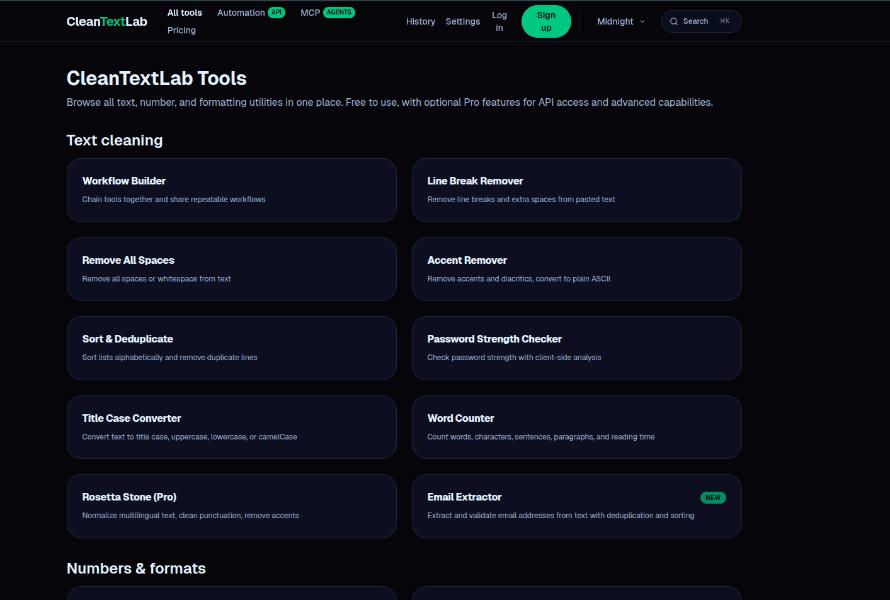
Task: Open the Midnight theme dropdown
Action: tap(616, 20)
